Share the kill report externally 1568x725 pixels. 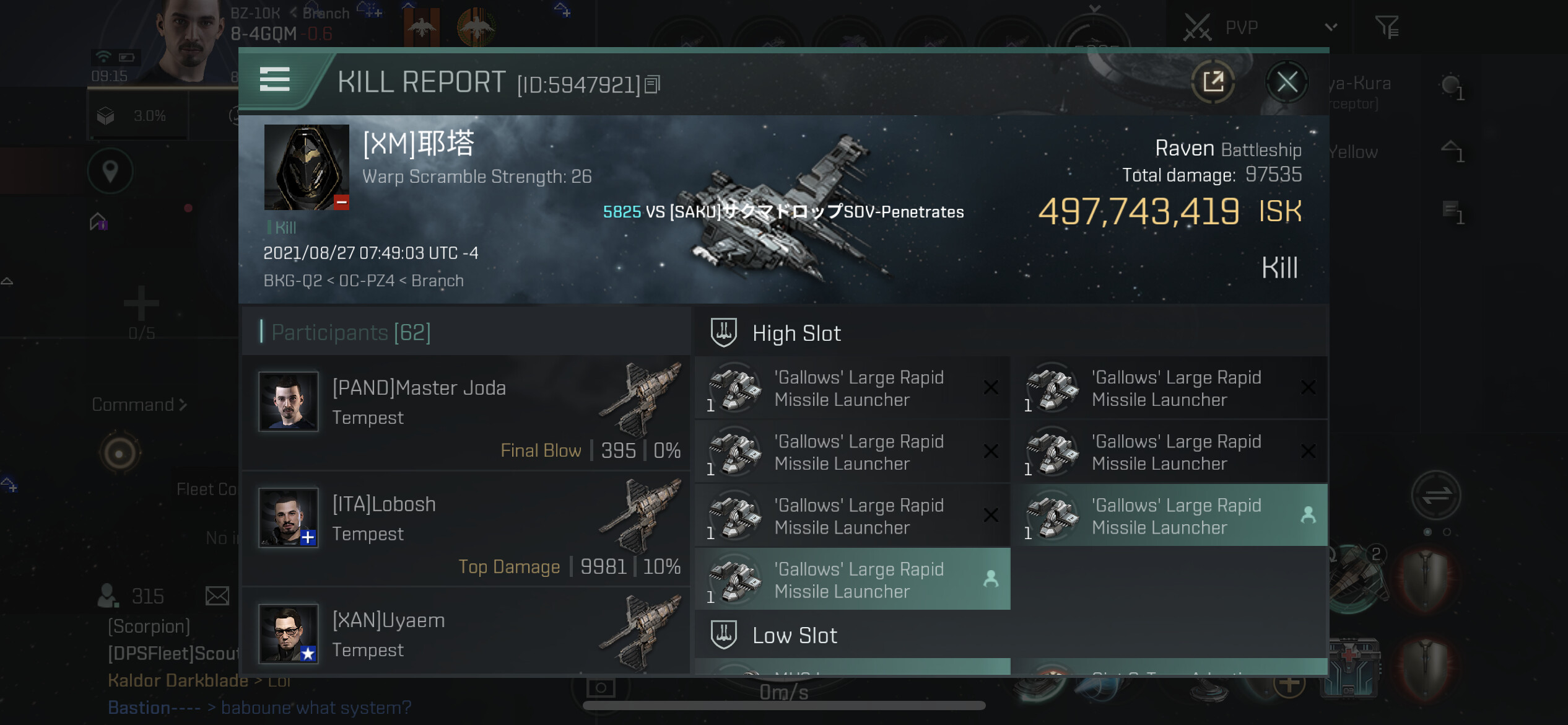pyautogui.click(x=1213, y=82)
